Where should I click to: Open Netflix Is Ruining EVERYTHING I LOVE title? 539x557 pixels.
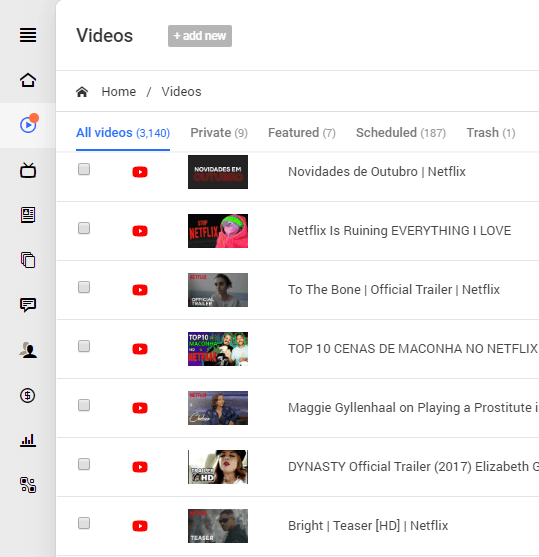(x=399, y=231)
